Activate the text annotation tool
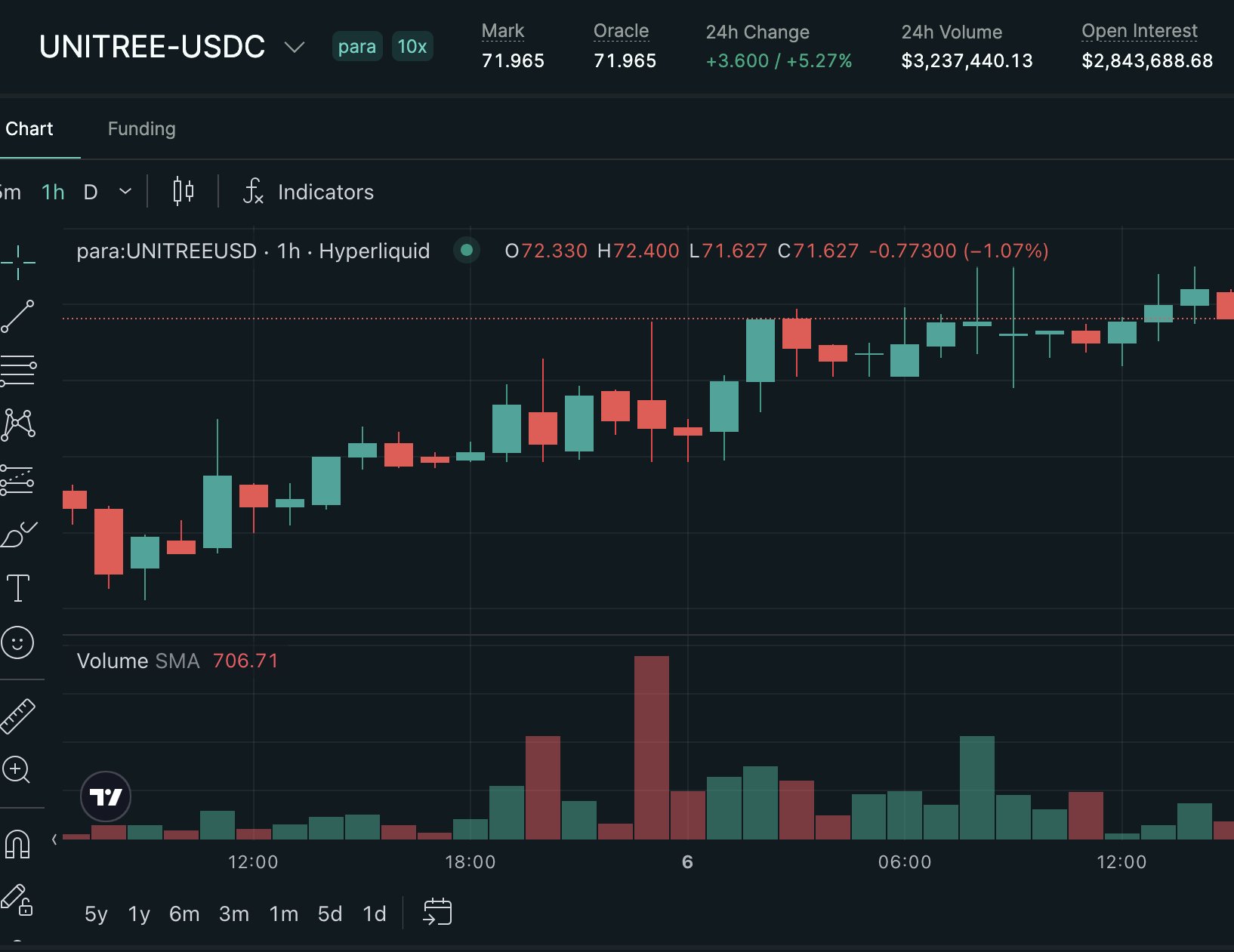 18,587
